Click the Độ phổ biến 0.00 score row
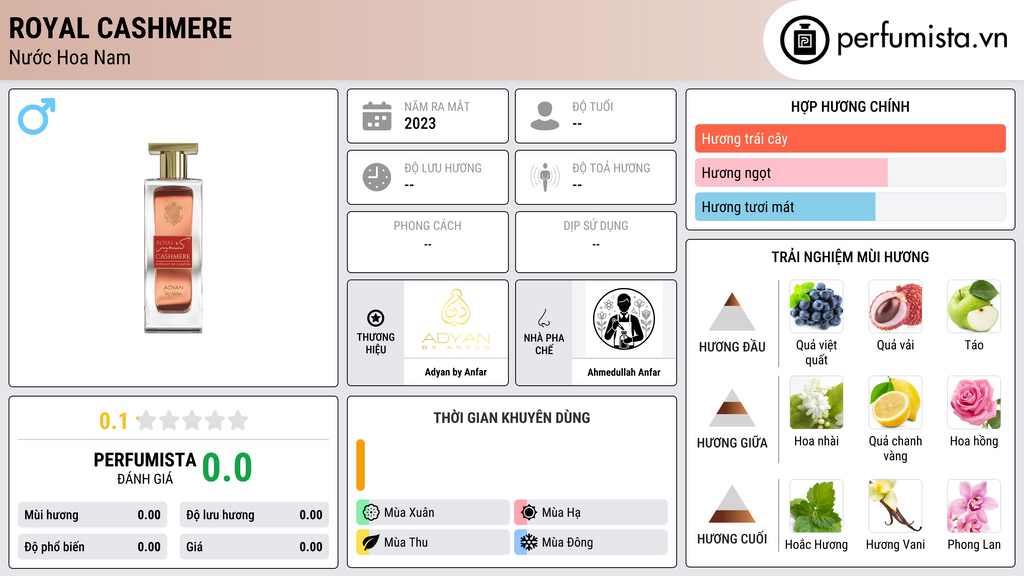 [92, 547]
